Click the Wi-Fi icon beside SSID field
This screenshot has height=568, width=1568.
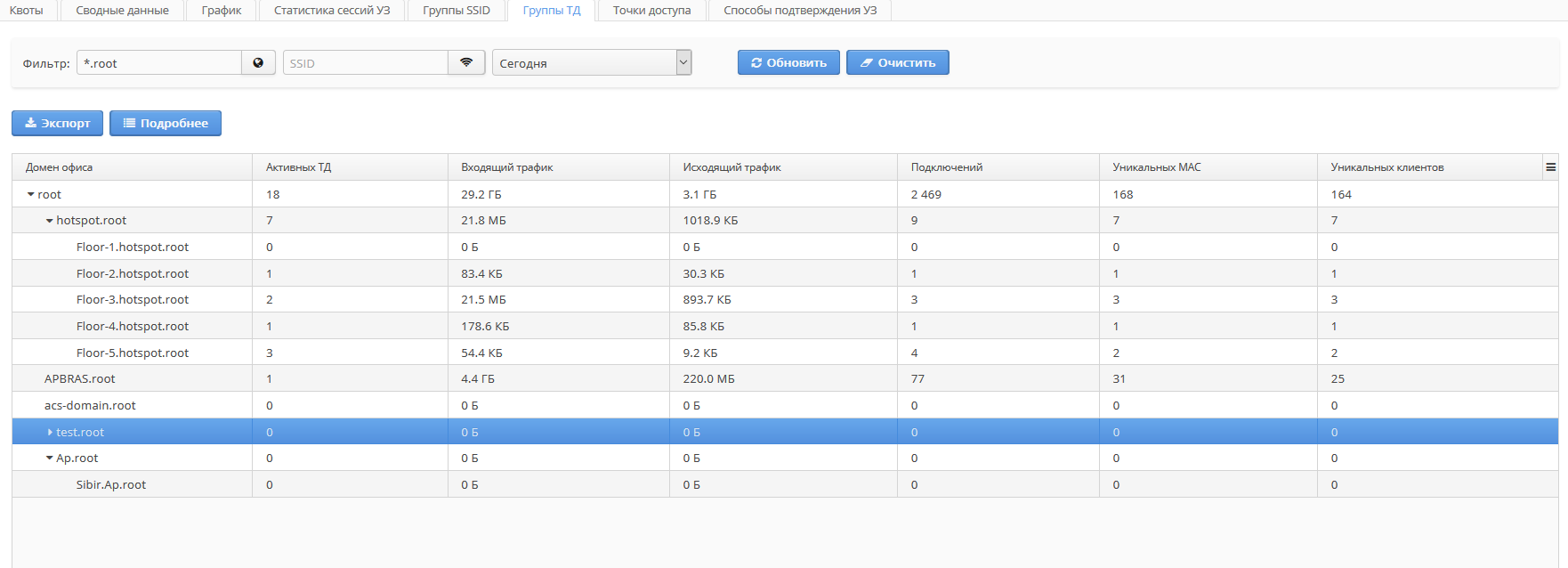[x=466, y=62]
